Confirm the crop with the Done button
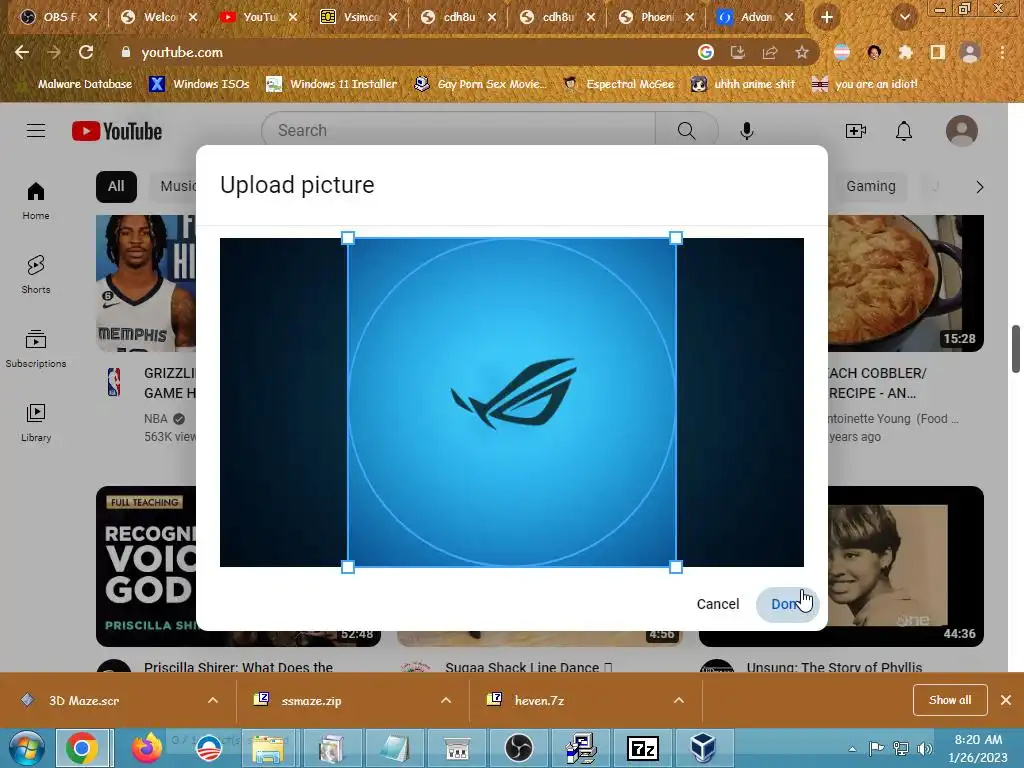 [788, 604]
